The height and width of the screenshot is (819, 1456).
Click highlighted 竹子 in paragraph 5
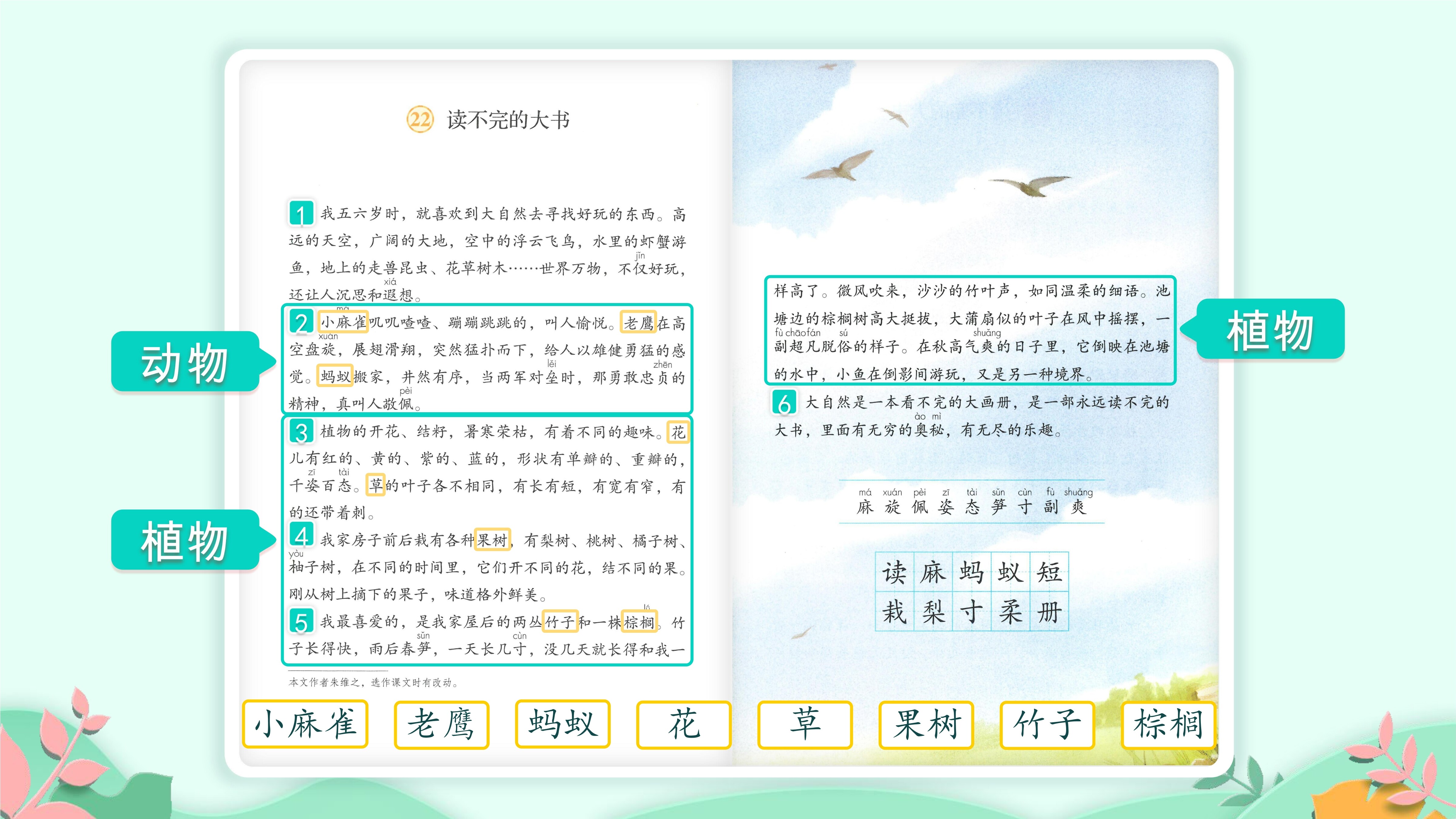[560, 622]
